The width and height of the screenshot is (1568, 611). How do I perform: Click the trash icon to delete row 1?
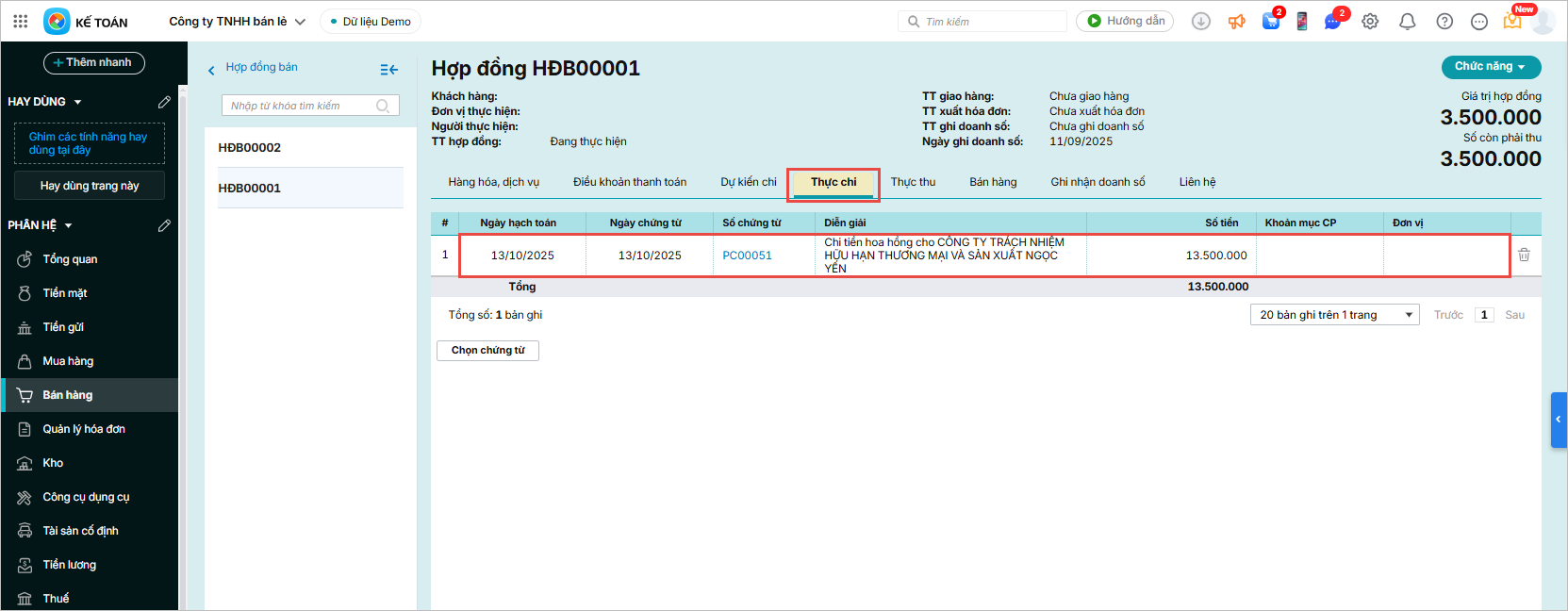[1524, 255]
